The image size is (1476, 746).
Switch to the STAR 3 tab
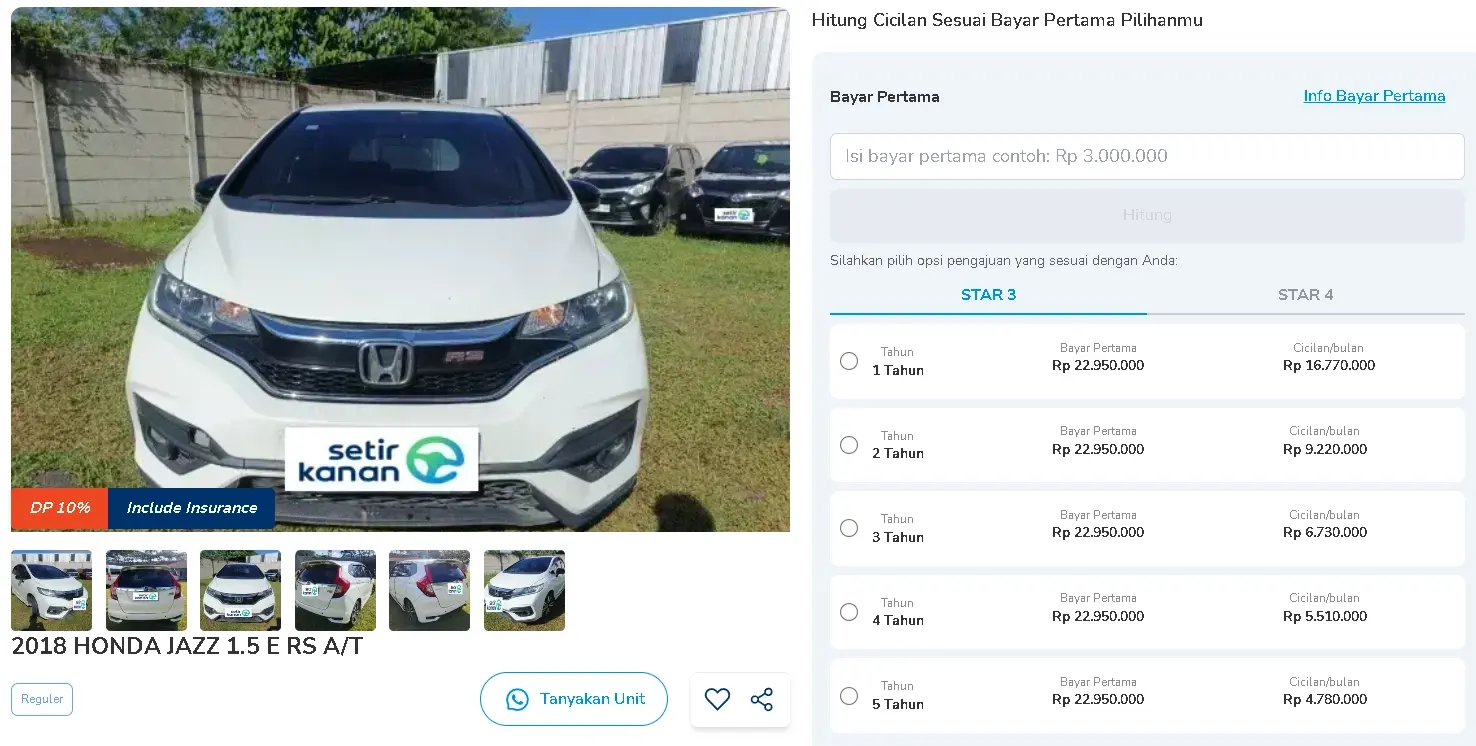click(988, 295)
